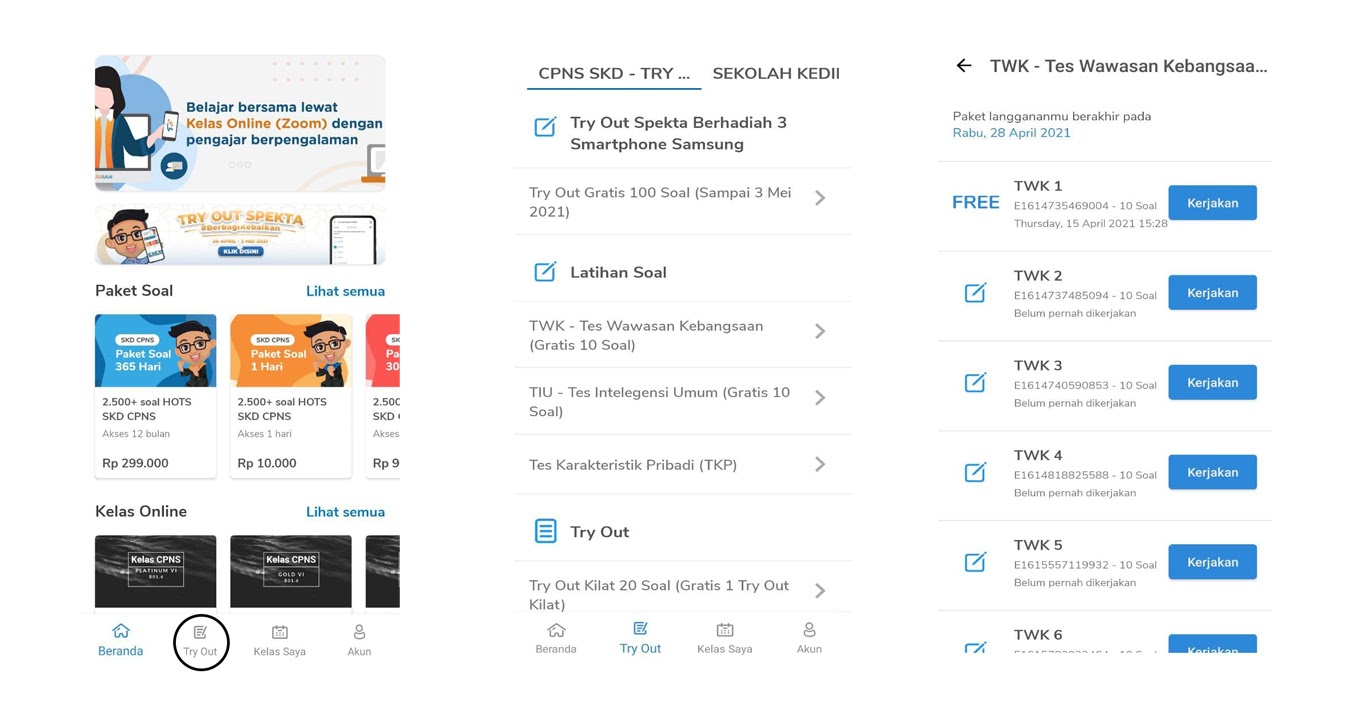
Task: Expand Tes Karakteristik Pribadi (TKP) chevron
Action: (x=820, y=464)
